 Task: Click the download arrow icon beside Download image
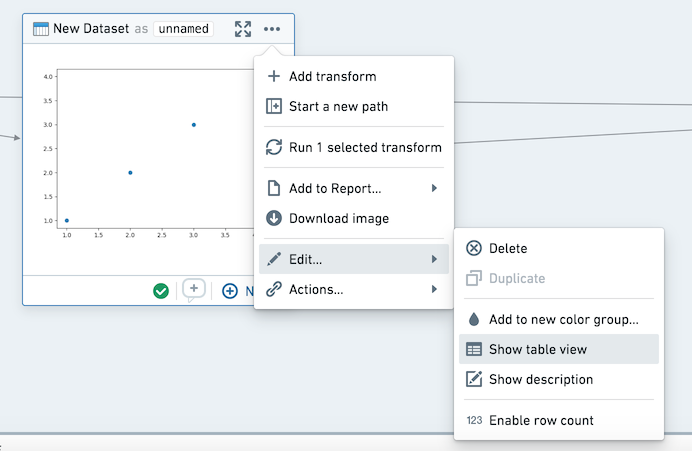pos(274,218)
